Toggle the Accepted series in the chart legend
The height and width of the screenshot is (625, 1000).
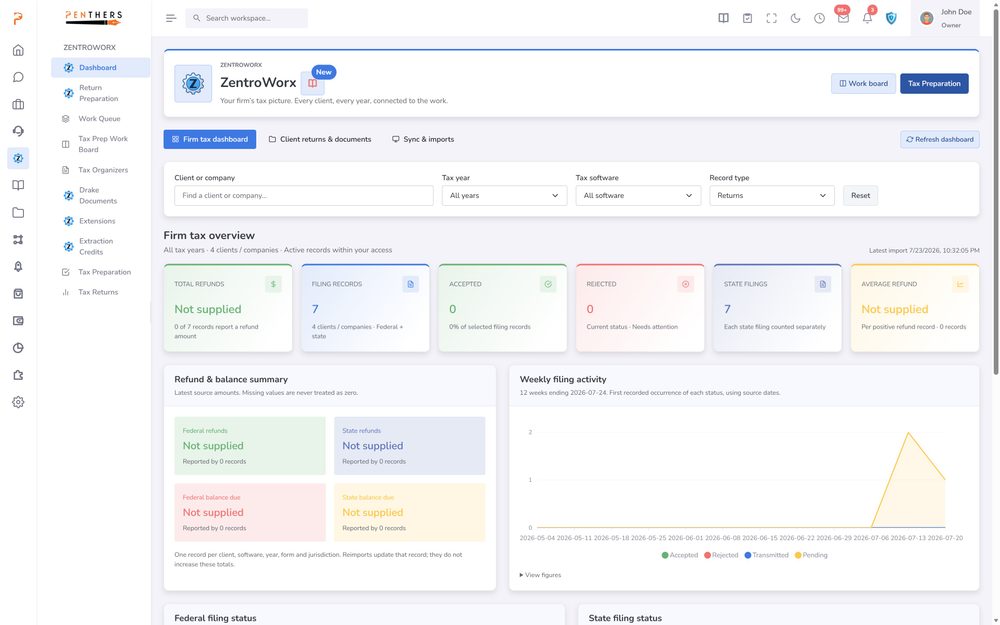click(680, 555)
